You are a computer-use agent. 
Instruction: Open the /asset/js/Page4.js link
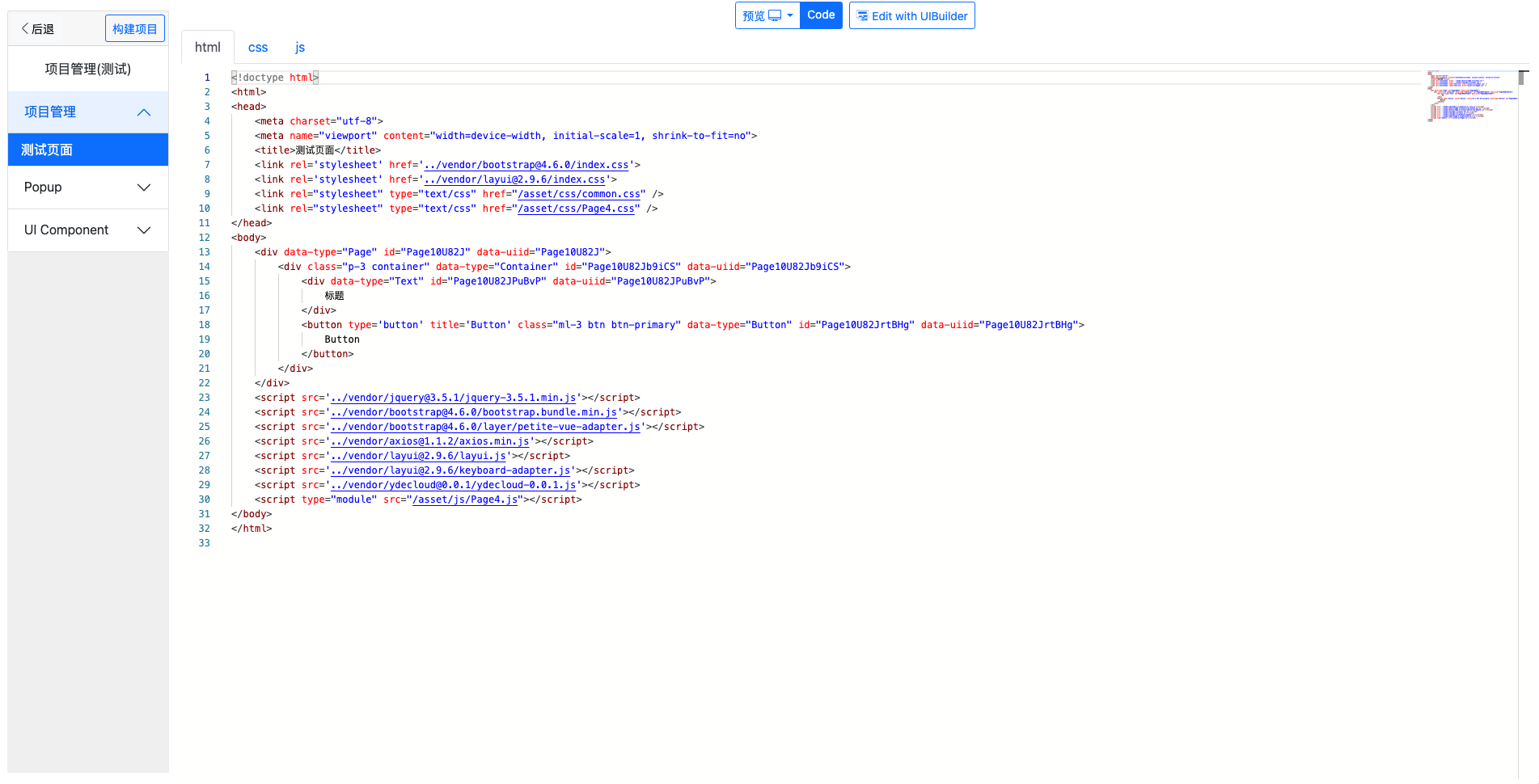point(465,499)
